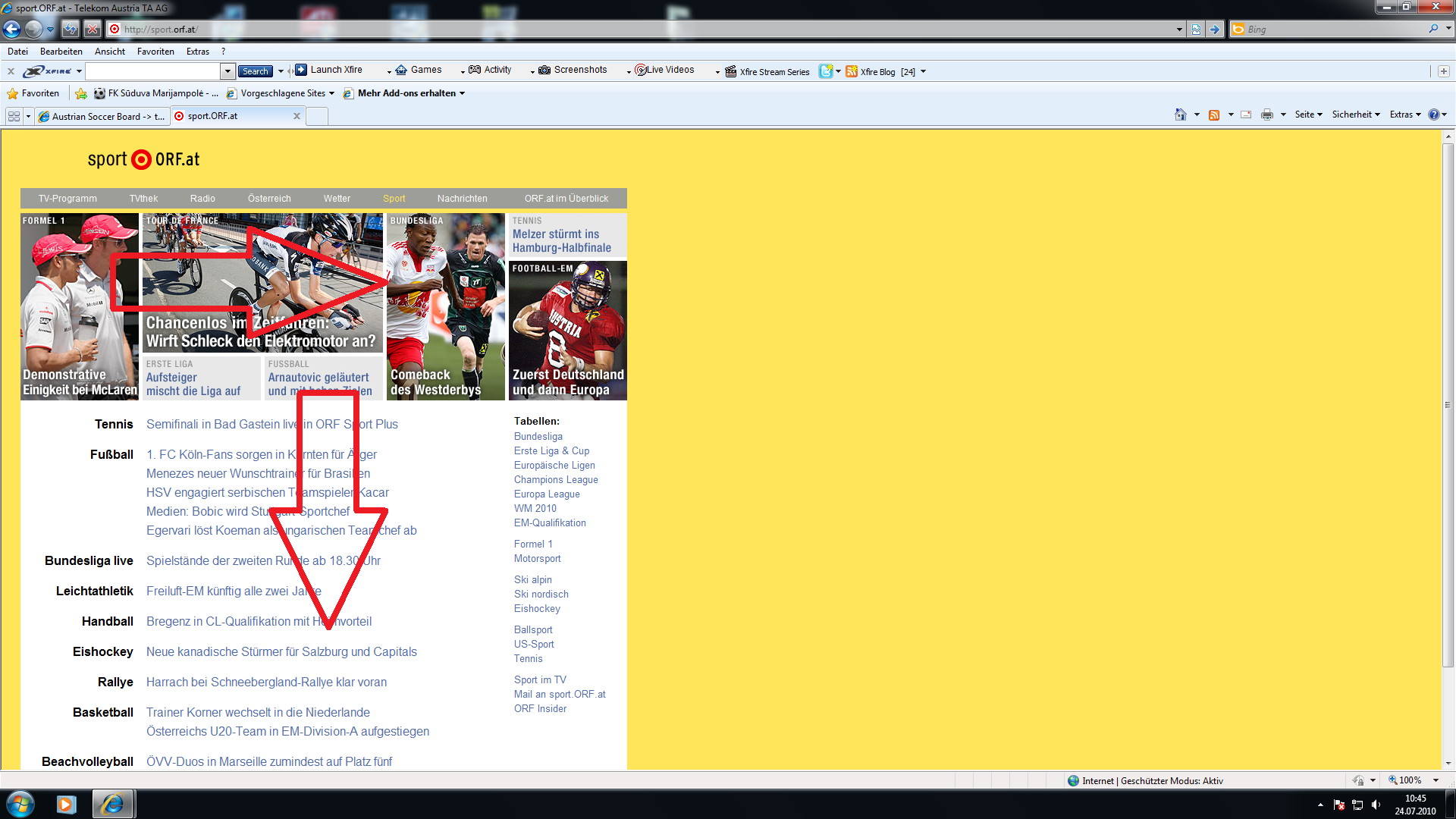
Task: Click the Xfire logo on the toolbar
Action: (48, 71)
